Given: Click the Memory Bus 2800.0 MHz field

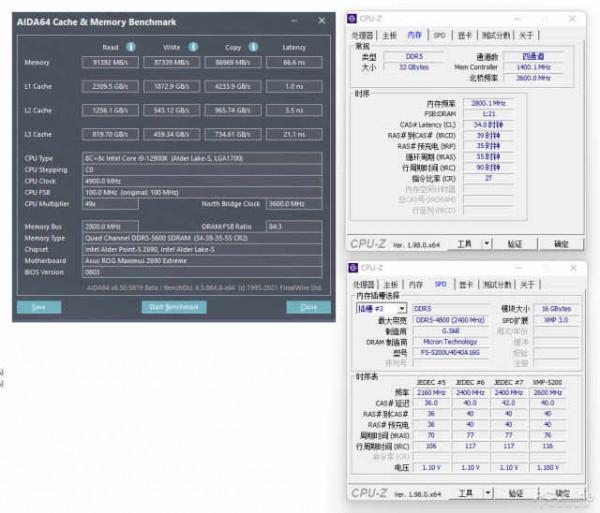Looking at the screenshot, I should [x=110, y=227].
